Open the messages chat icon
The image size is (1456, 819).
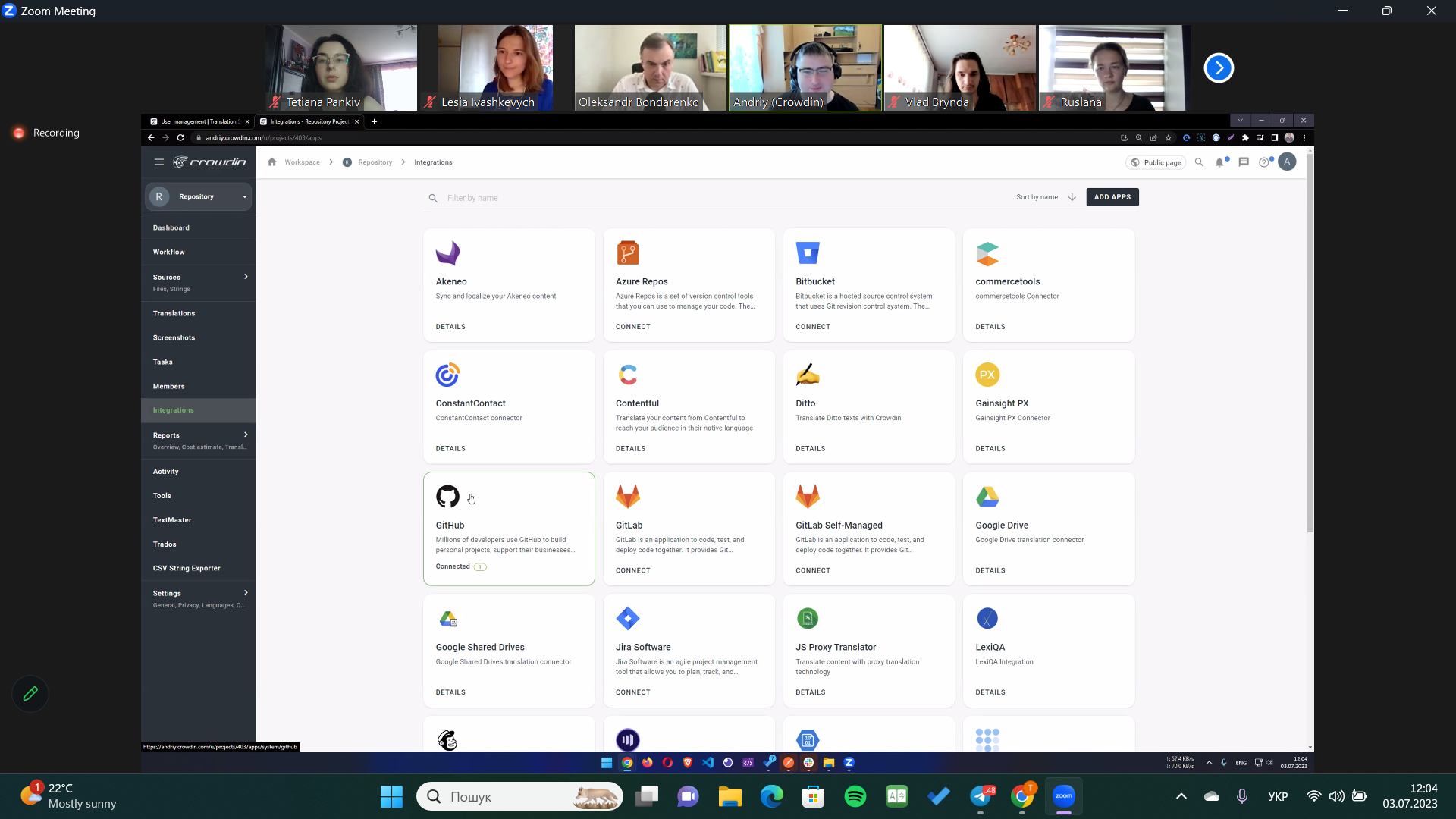click(1244, 162)
